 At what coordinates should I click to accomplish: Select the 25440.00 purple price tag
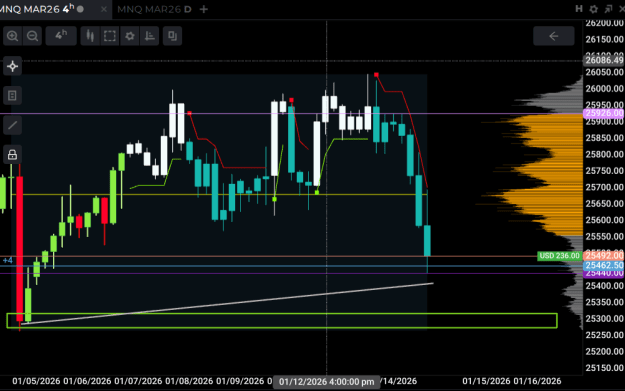coord(604,274)
